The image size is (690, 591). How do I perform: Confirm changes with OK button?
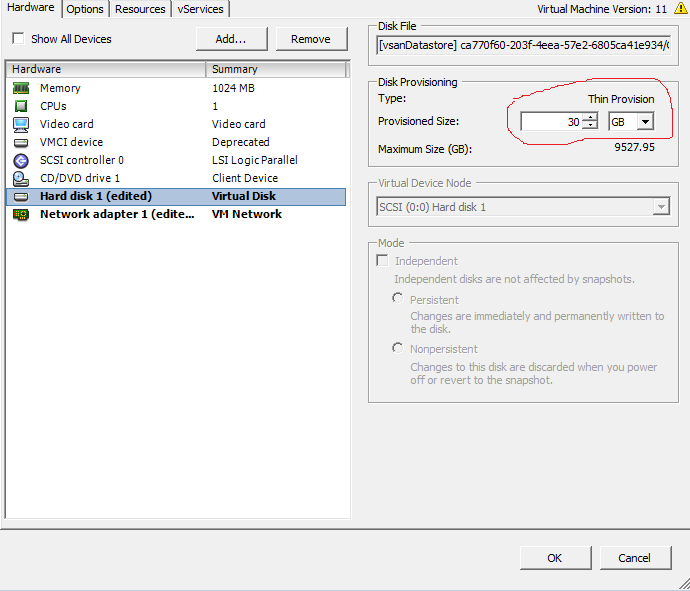coord(555,558)
